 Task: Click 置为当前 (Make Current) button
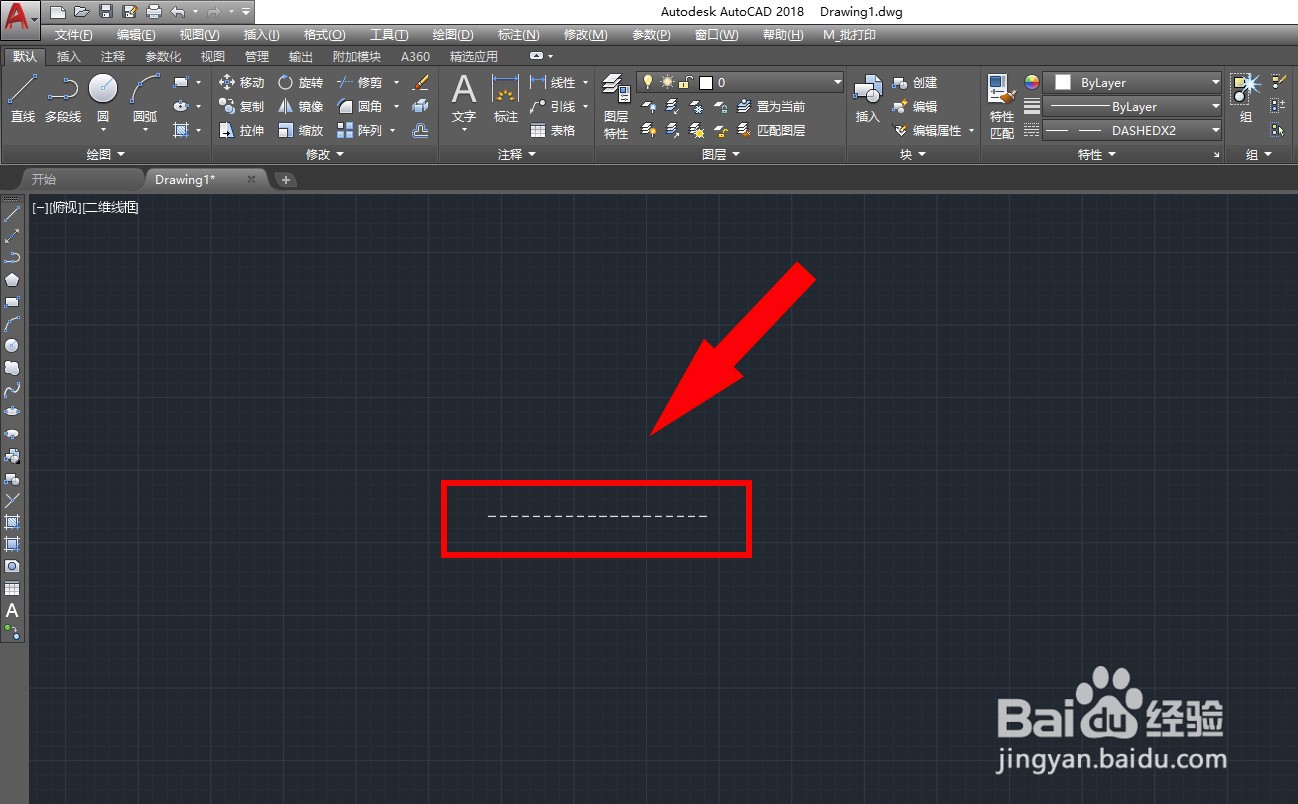click(772, 106)
